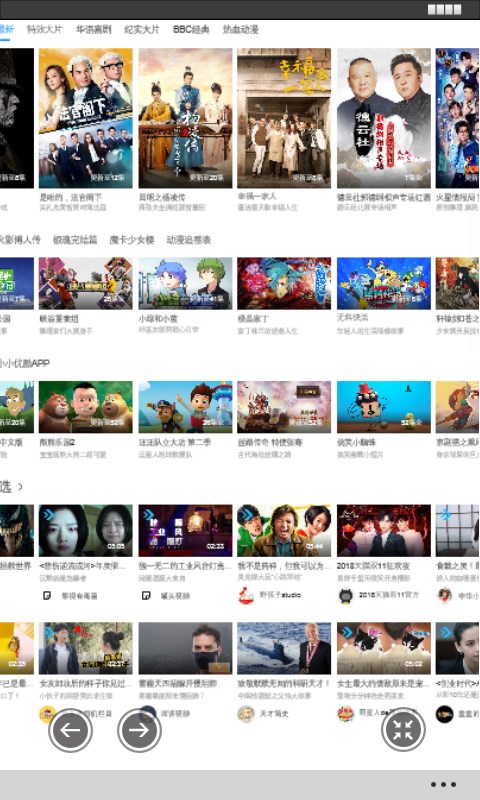This screenshot has width=480, height=800.
Task: Play the 2018天猫双11狂欢夜 video thumbnail
Action: [x=384, y=531]
